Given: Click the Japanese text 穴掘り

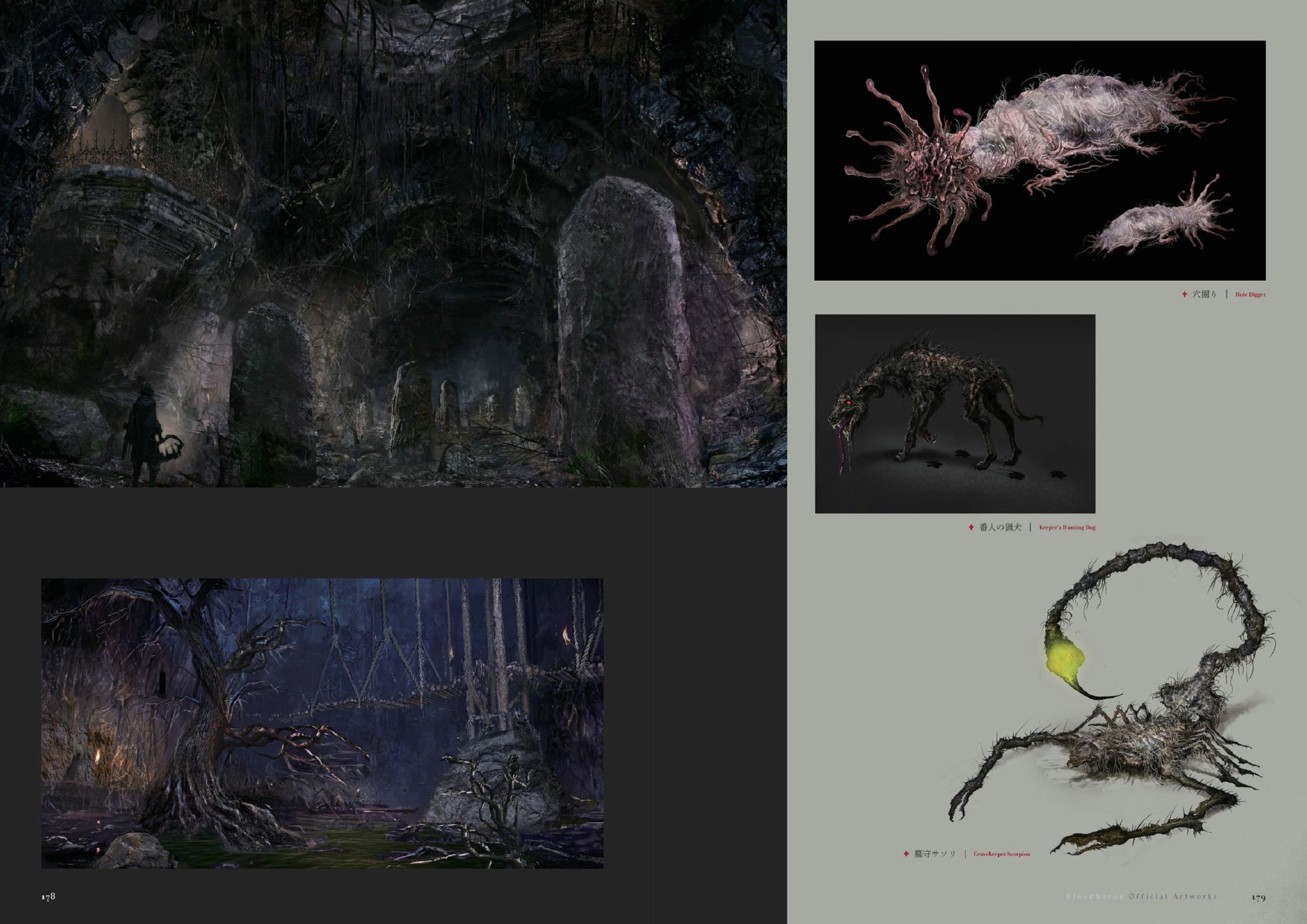Looking at the screenshot, I should coord(1204,294).
